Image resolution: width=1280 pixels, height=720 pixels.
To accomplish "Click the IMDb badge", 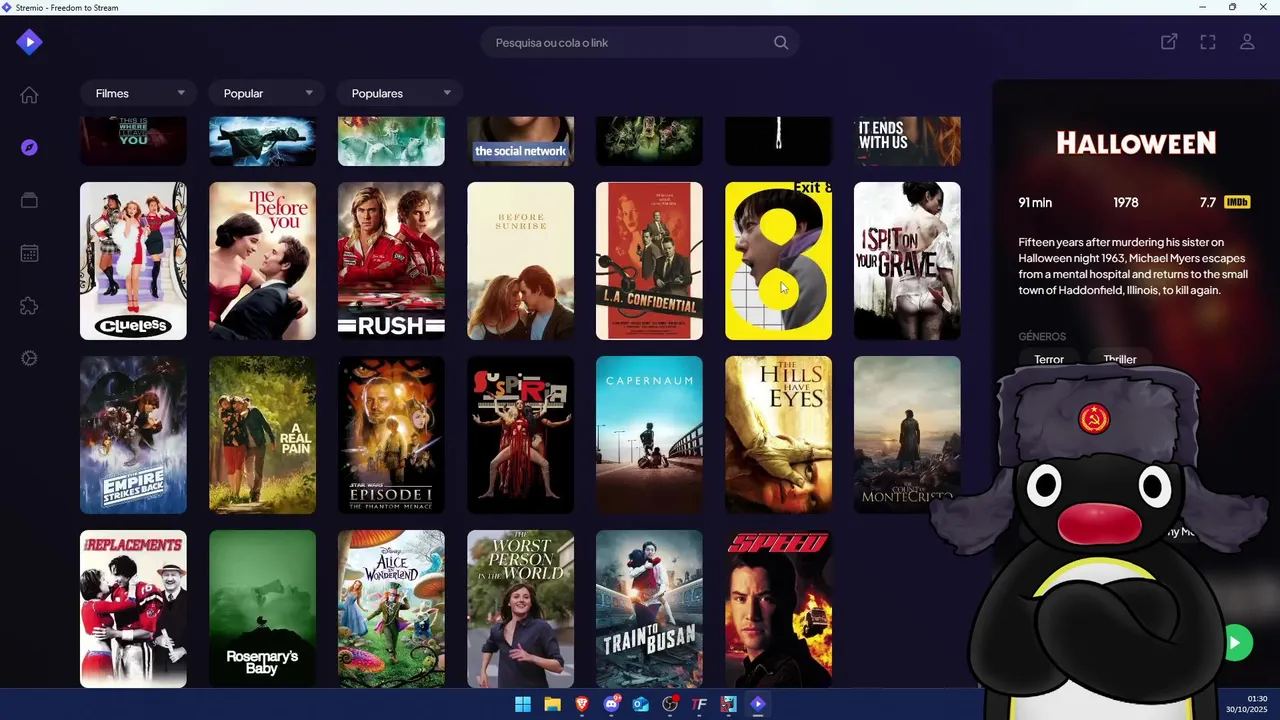I will click(1237, 202).
